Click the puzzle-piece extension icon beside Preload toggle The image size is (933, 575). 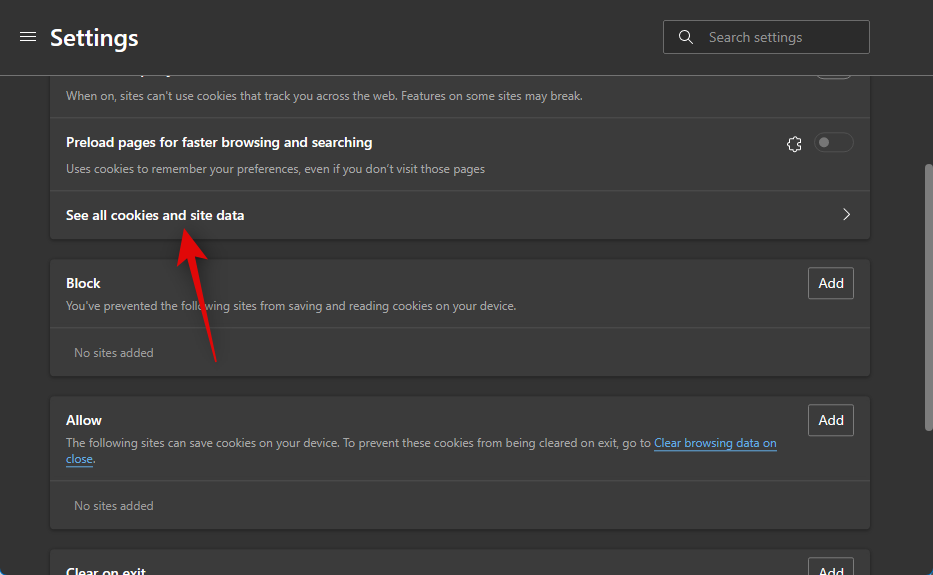tap(794, 144)
